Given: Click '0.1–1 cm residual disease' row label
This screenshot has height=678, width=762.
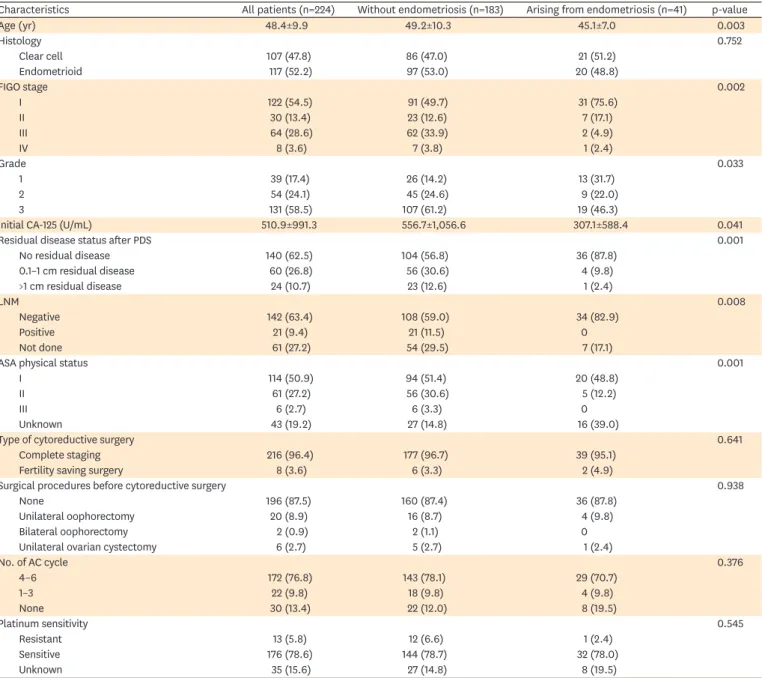Looking at the screenshot, I should tap(76, 271).
